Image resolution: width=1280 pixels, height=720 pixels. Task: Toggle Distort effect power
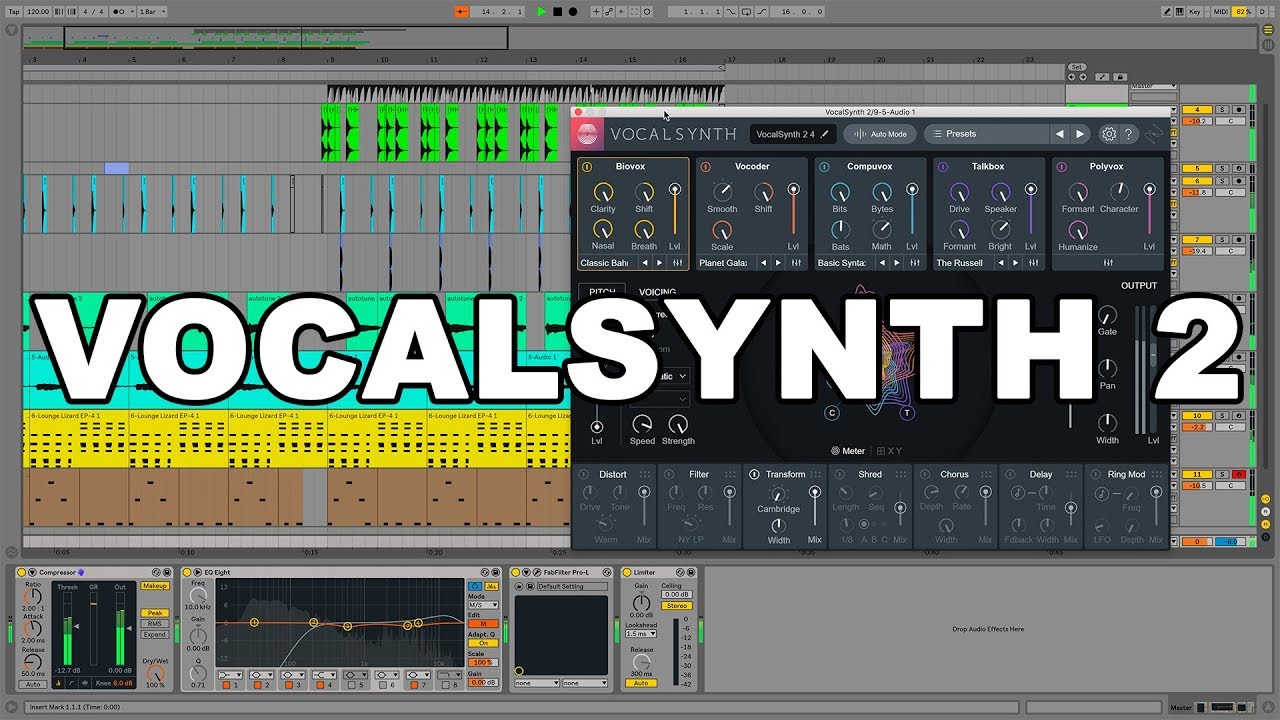[585, 474]
